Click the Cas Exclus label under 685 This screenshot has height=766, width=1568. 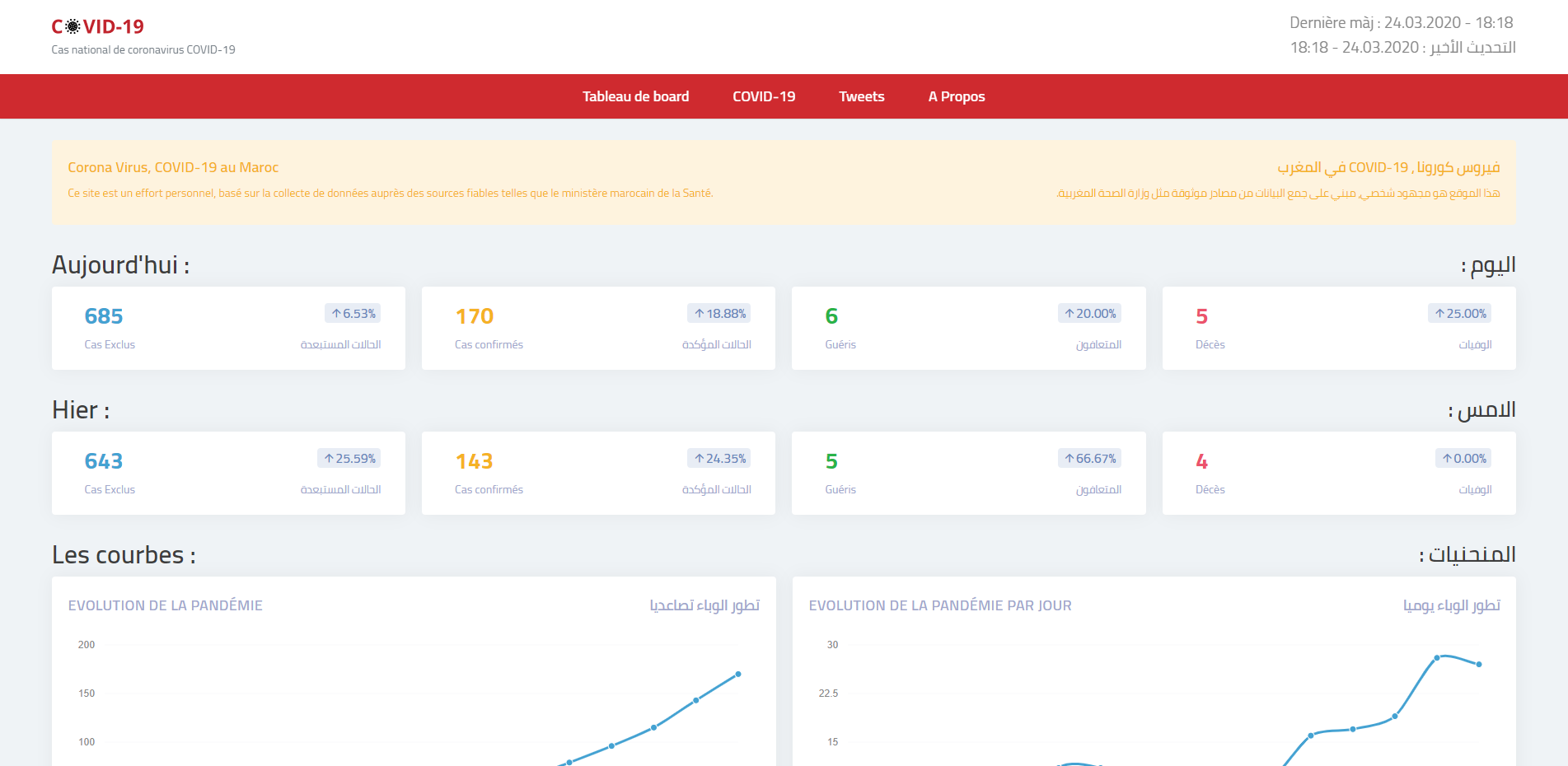coord(110,344)
